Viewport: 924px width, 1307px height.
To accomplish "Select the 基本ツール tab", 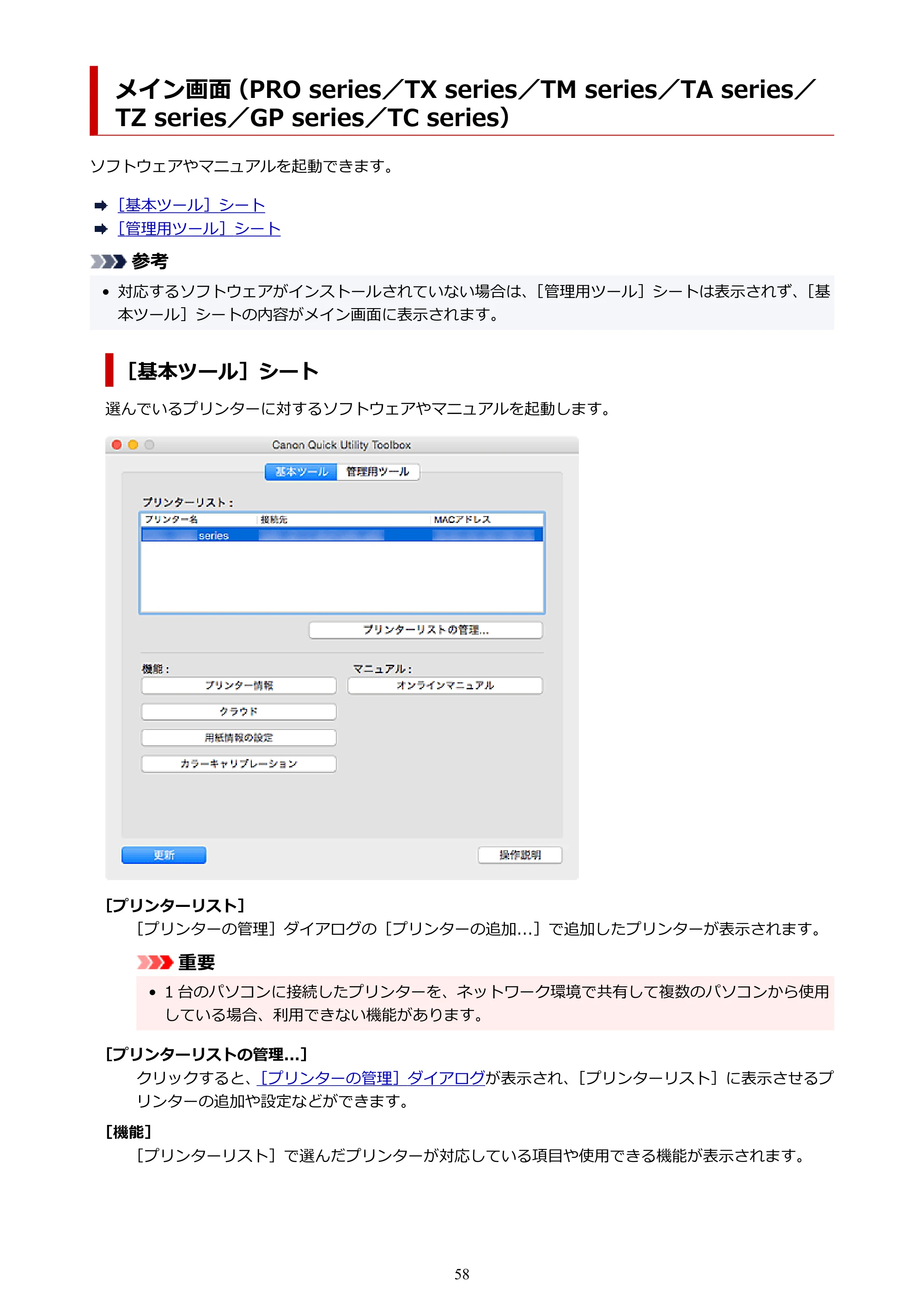I will (301, 472).
